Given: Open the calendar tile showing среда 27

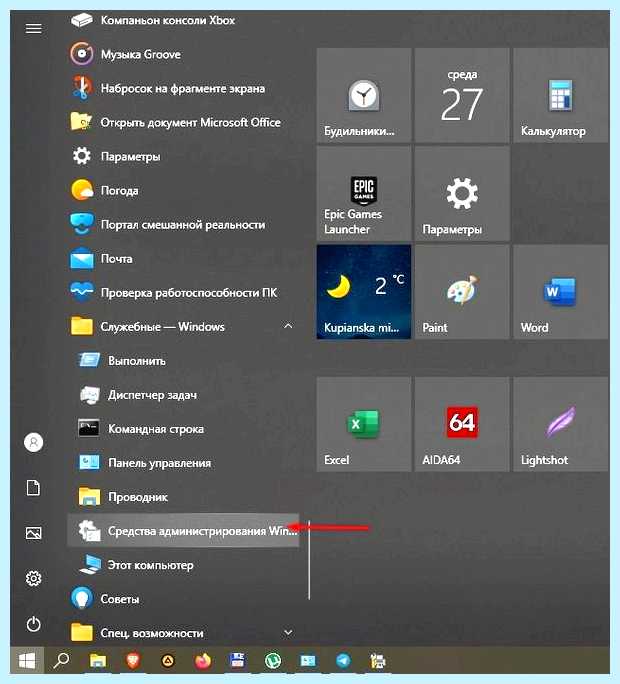Looking at the screenshot, I should [462, 95].
